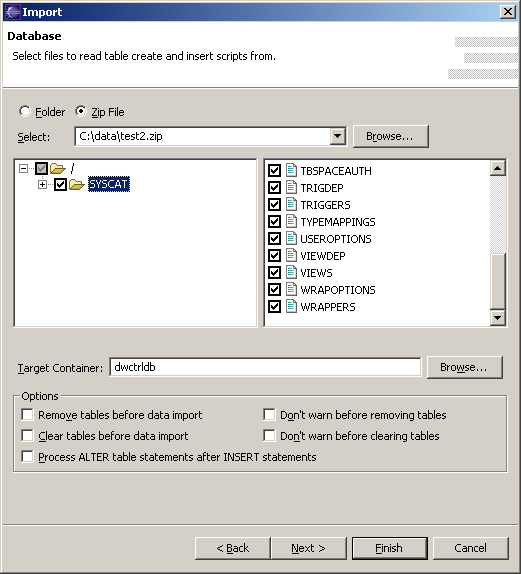Click the file list scroll down arrow

(498, 317)
